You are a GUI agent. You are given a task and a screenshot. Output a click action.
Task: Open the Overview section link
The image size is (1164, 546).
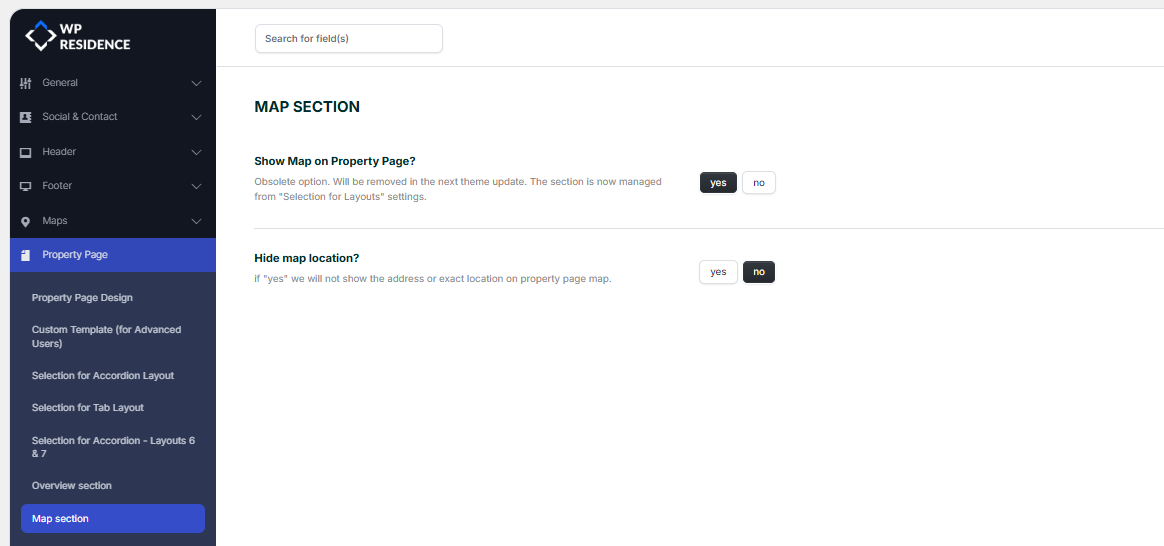[72, 485]
